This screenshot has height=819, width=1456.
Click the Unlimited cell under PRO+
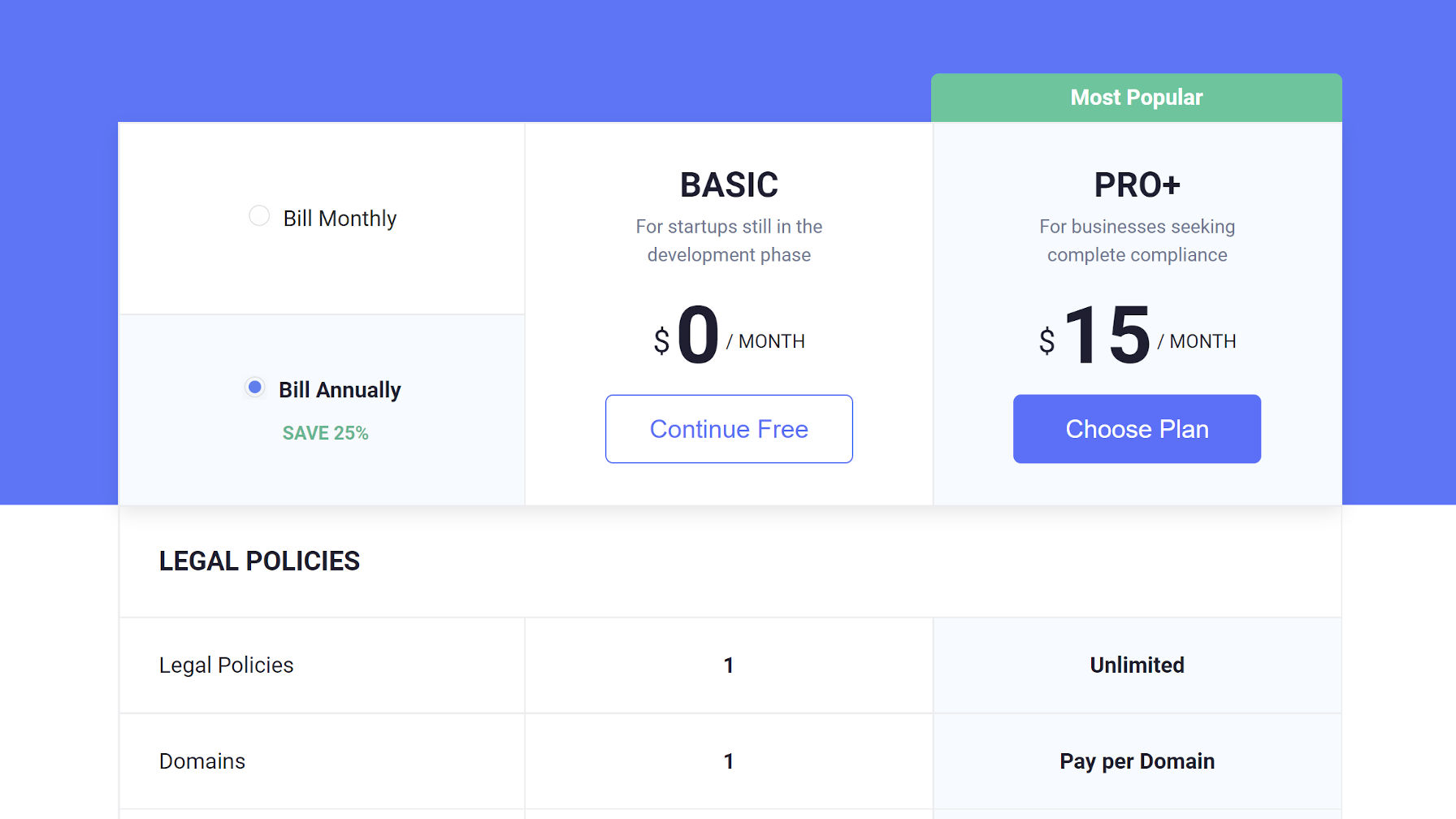tap(1137, 665)
